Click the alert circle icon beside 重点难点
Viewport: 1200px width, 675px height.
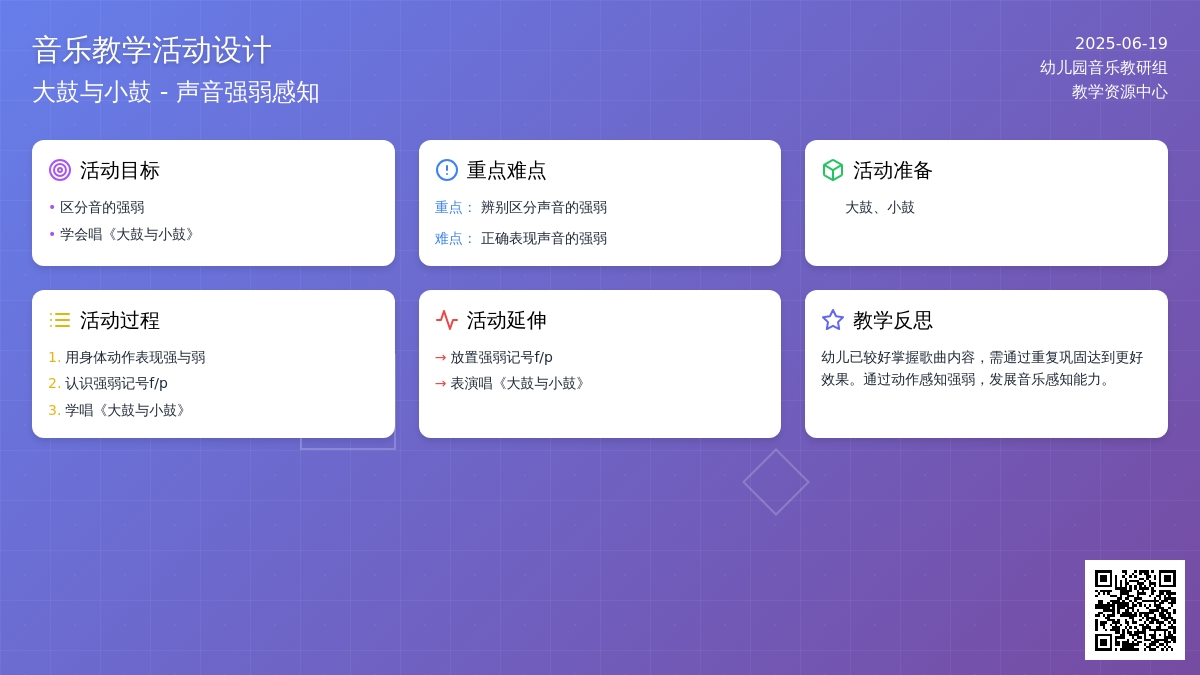(x=447, y=170)
